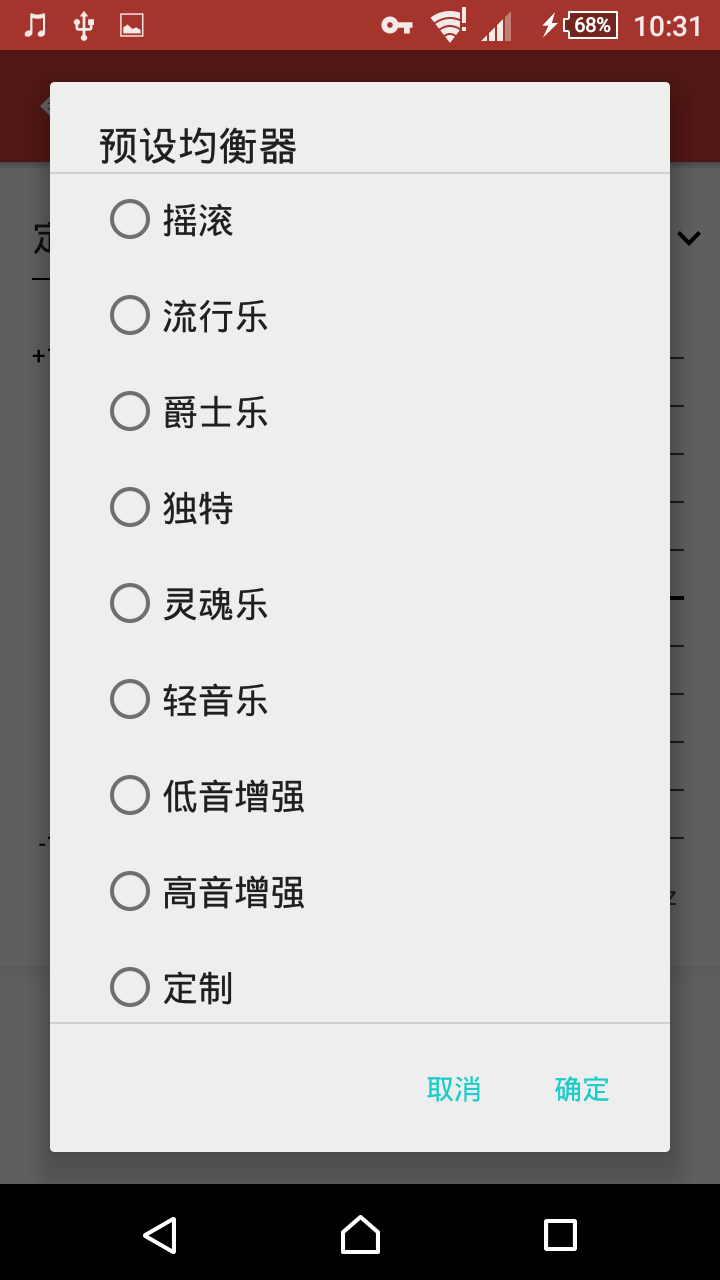The height and width of the screenshot is (1280, 720).
Task: Expand the preset dropdown chevron behind dialog
Action: 689,238
